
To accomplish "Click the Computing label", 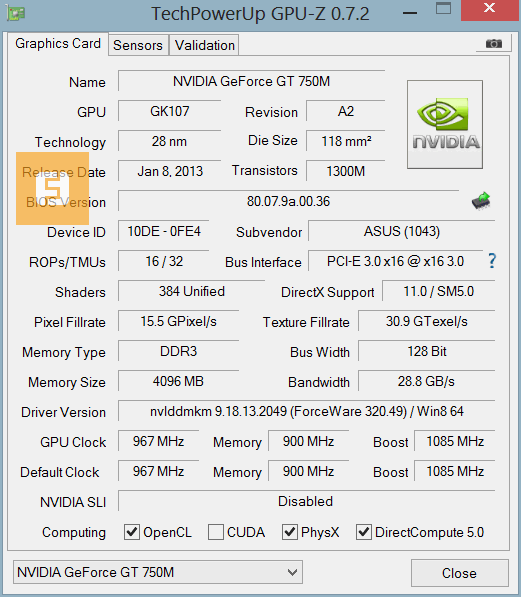I will (74, 532).
